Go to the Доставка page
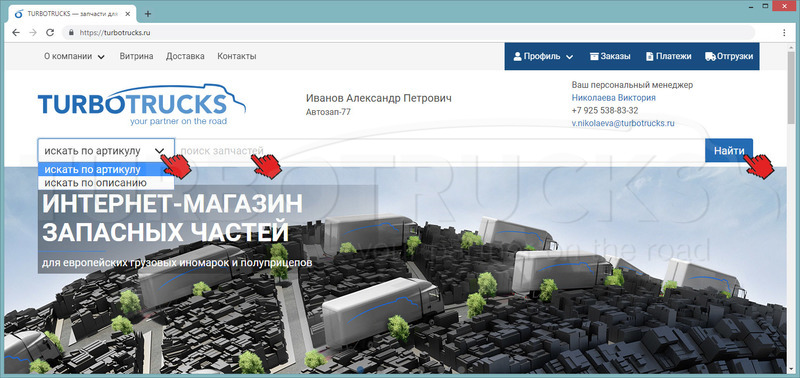The image size is (800, 378). pyautogui.click(x=185, y=56)
